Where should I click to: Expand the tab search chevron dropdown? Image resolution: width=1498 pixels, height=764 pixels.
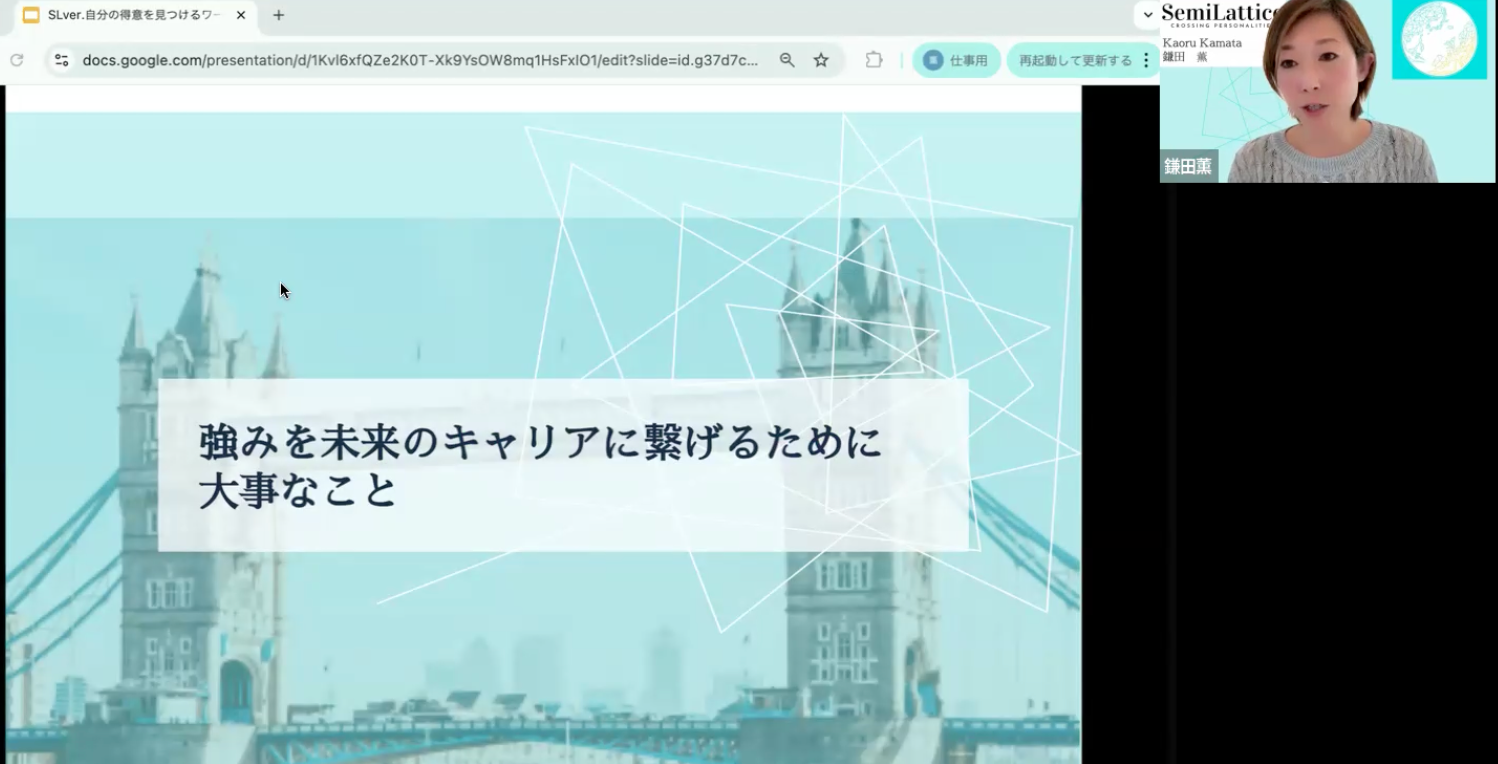point(1148,15)
